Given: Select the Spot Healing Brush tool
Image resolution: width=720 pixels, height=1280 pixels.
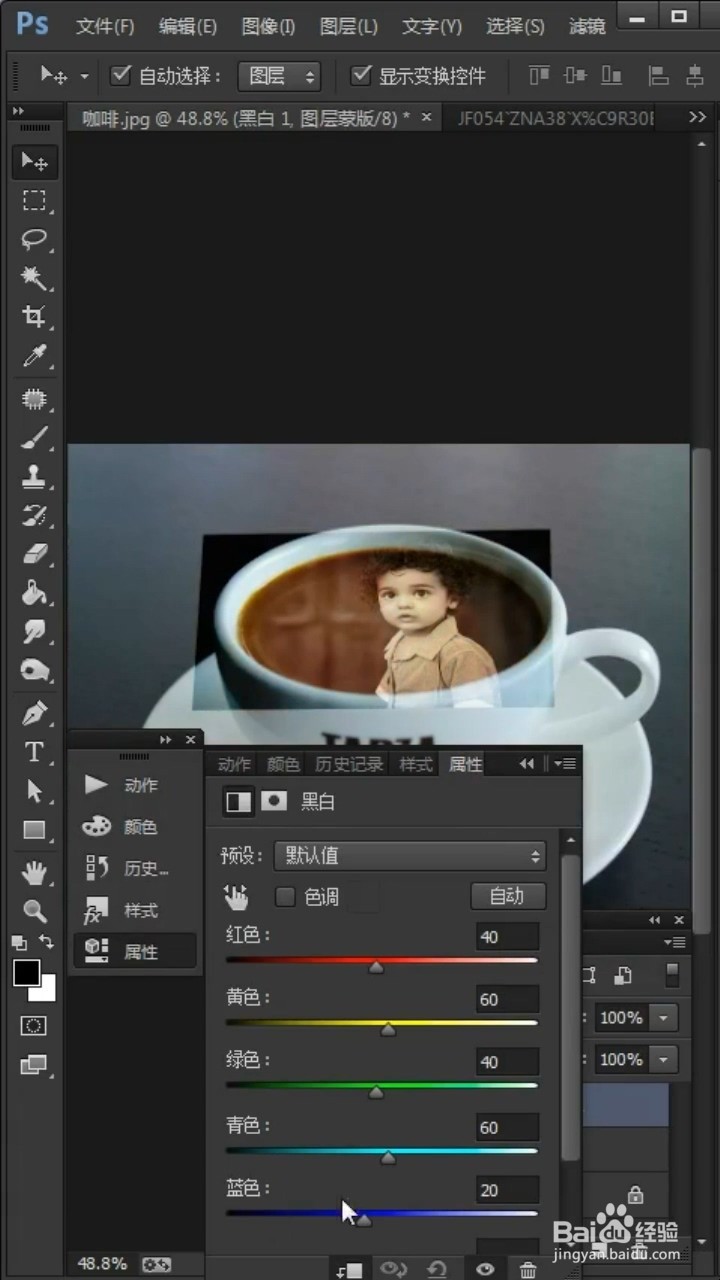Looking at the screenshot, I should 34,399.
